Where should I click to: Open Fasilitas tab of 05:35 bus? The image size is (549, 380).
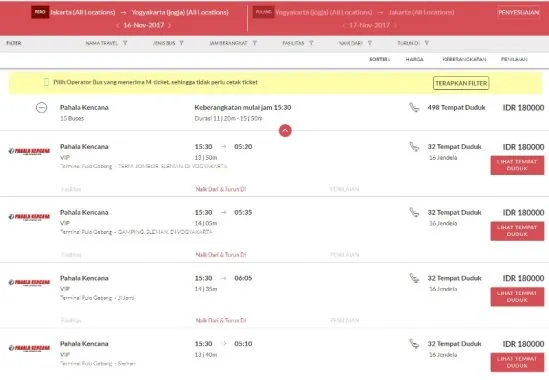(x=71, y=255)
